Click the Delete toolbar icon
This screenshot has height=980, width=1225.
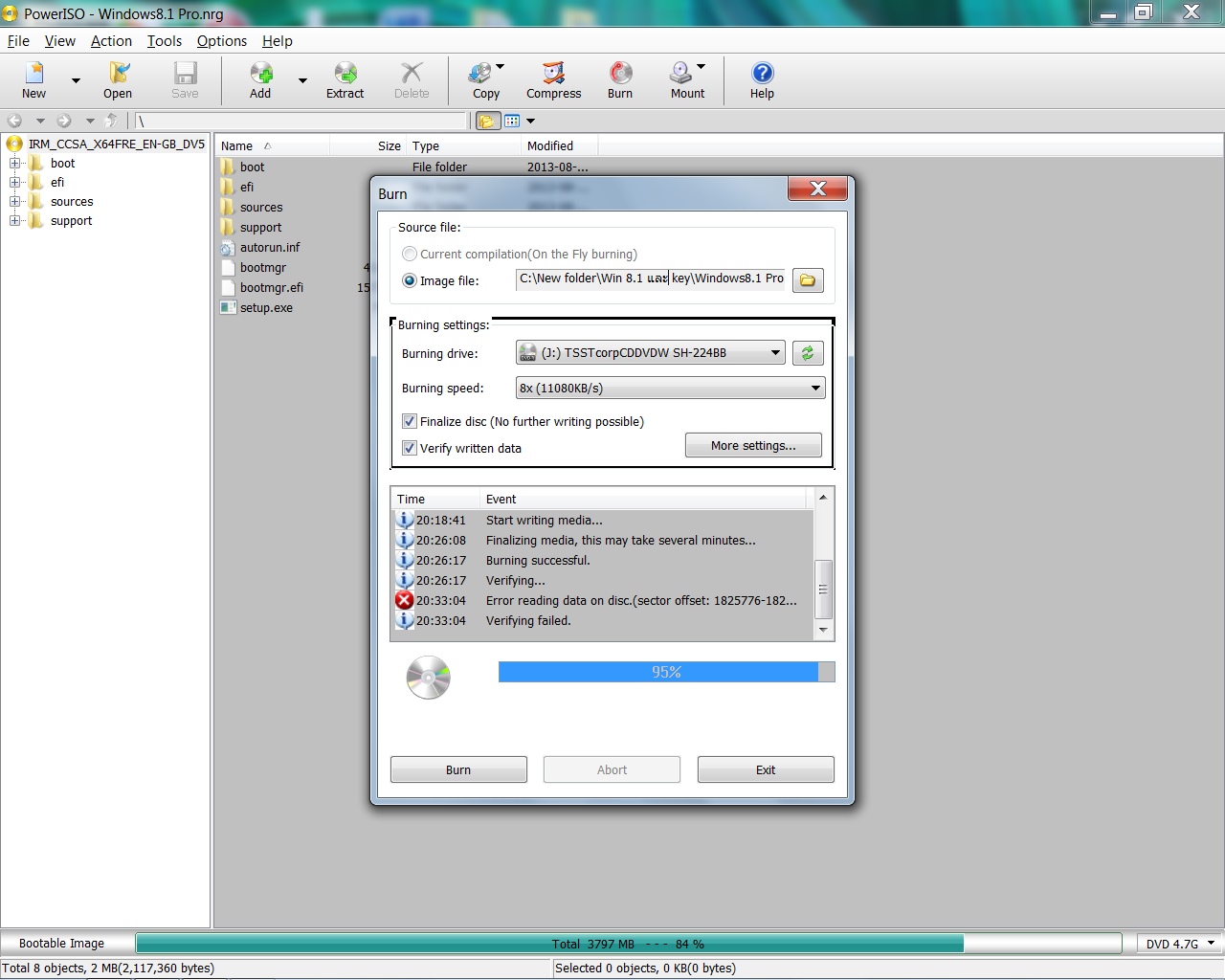tap(412, 80)
